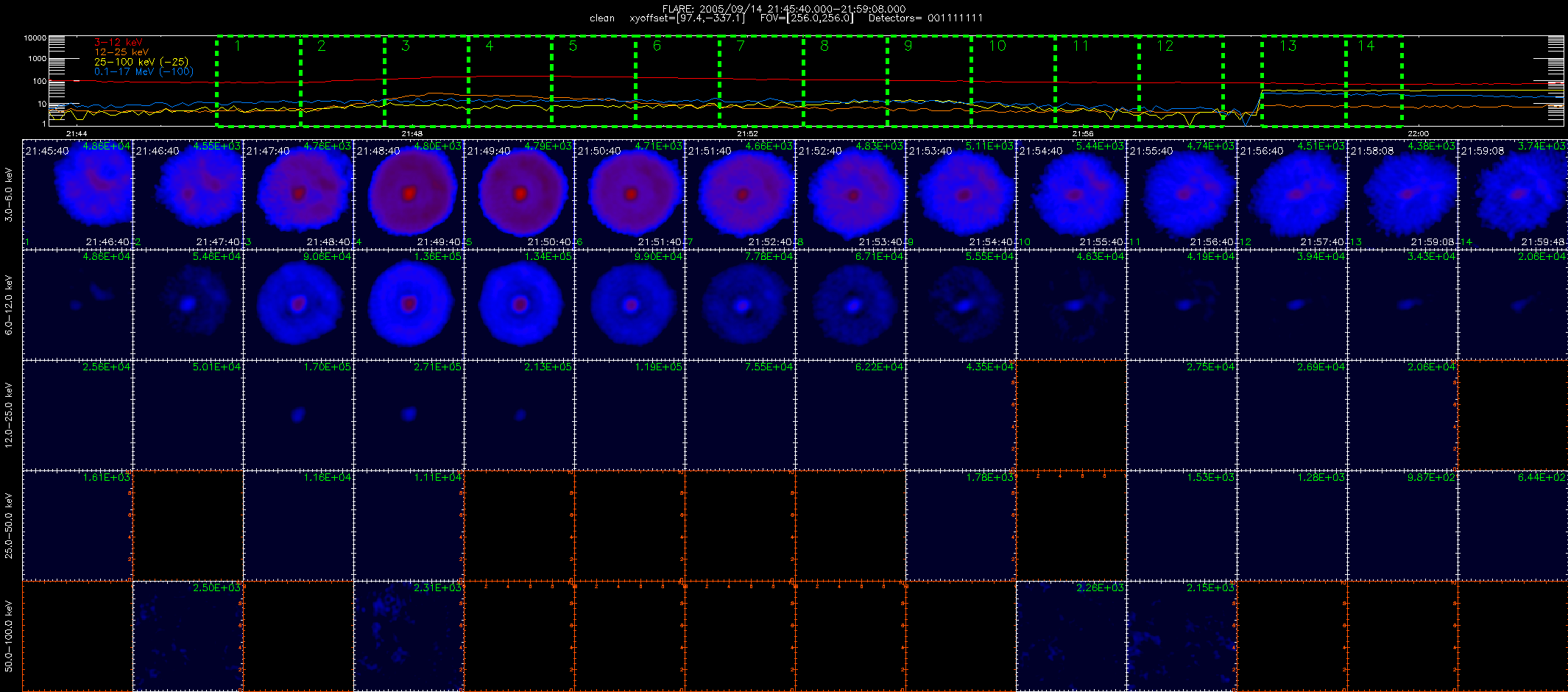1568x692 pixels.
Task: Click the "Detectors= 001111111" header text
Action: [925, 18]
